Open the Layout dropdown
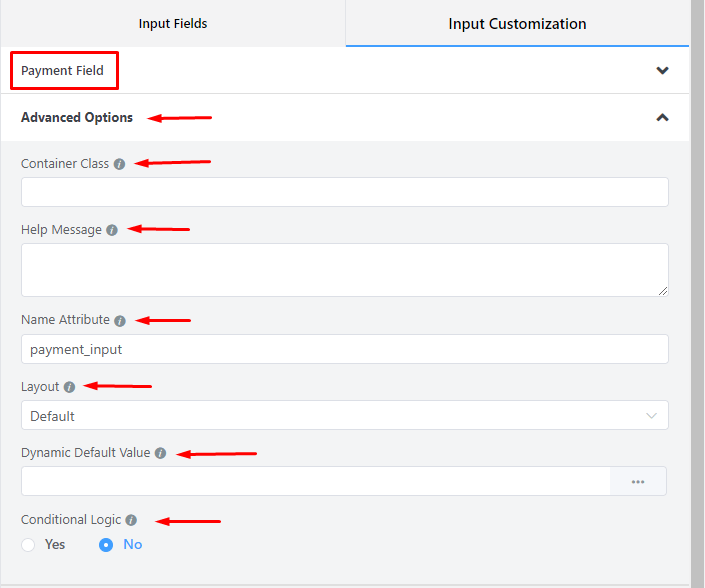The image size is (705, 588). pyautogui.click(x=344, y=415)
